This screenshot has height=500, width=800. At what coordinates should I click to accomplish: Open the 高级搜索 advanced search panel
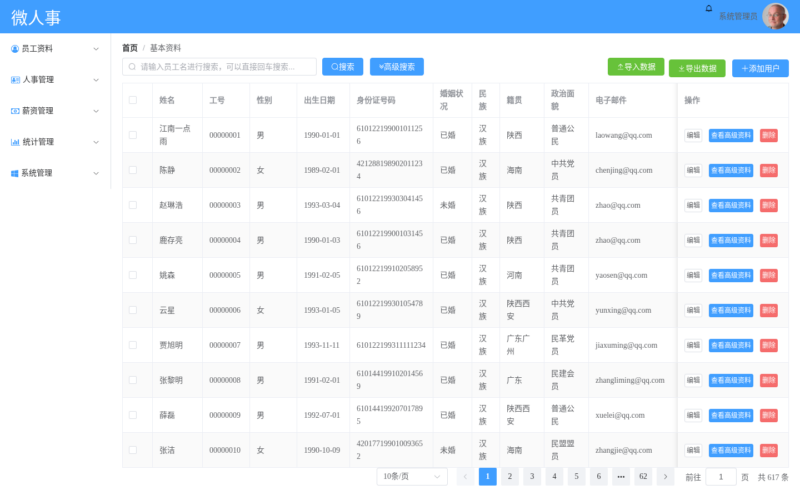(x=397, y=67)
